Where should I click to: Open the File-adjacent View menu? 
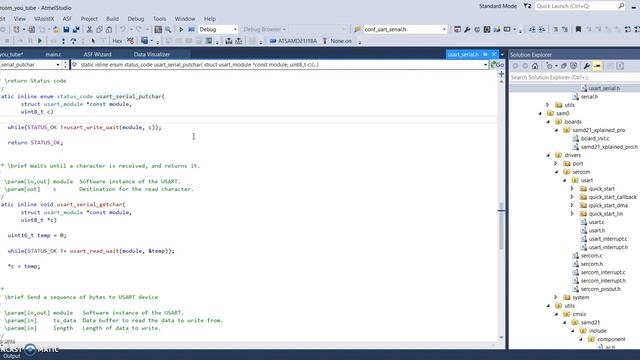pyautogui.click(x=20, y=19)
